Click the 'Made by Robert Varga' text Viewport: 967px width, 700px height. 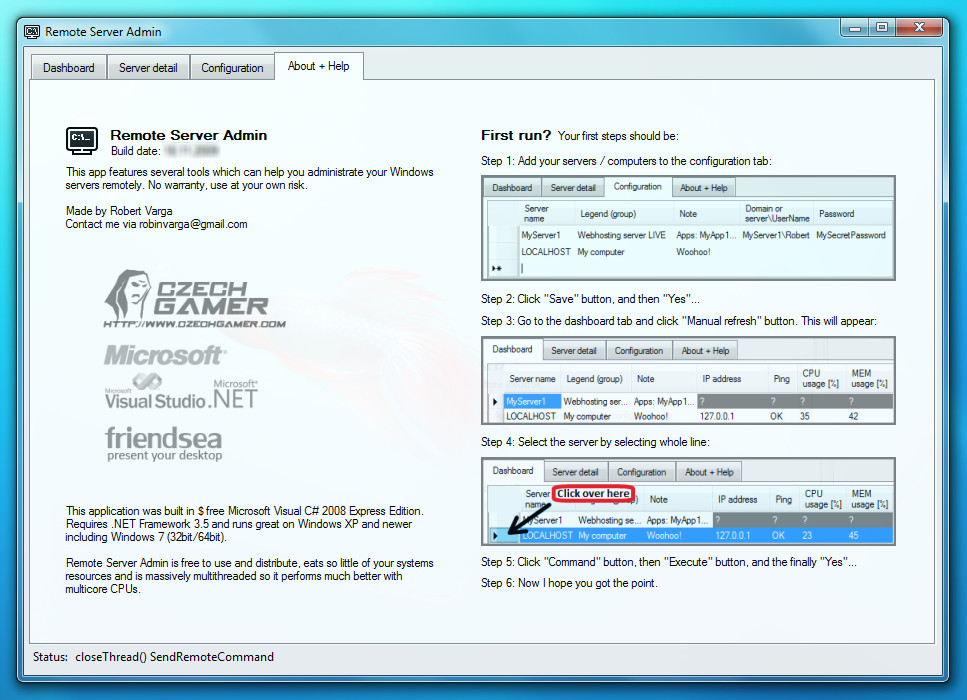[119, 211]
